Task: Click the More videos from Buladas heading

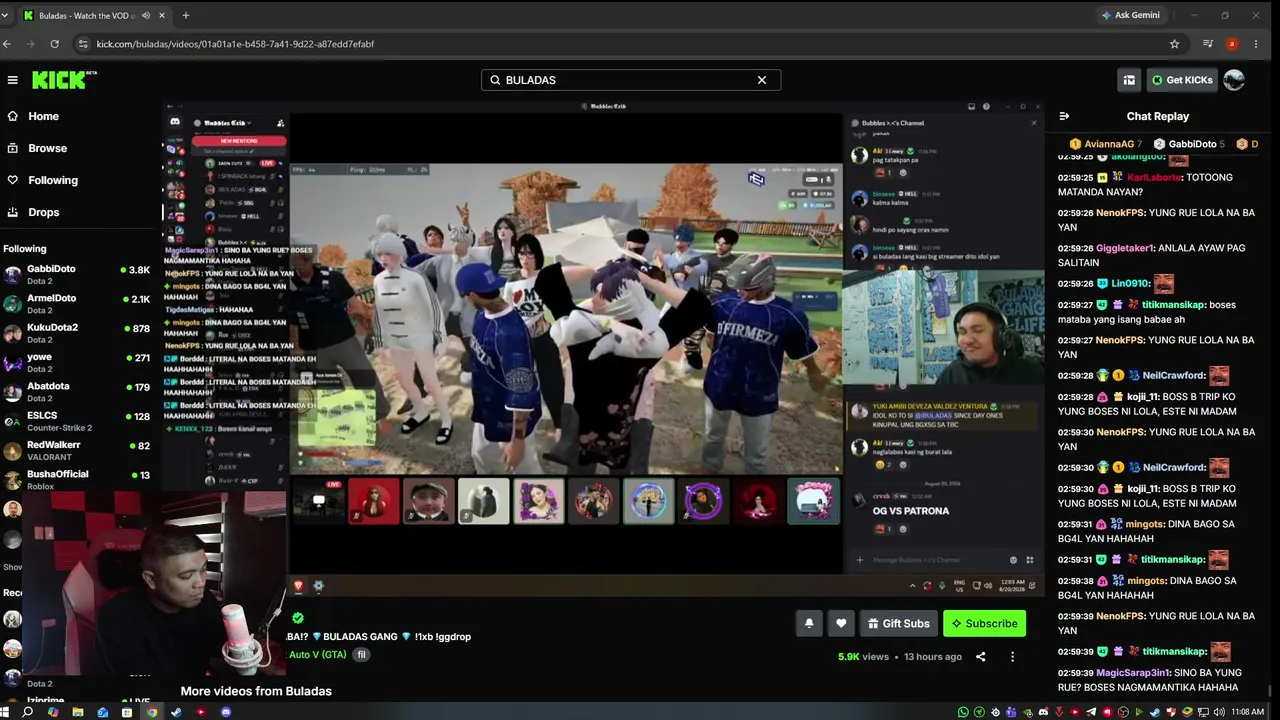Action: [256, 691]
